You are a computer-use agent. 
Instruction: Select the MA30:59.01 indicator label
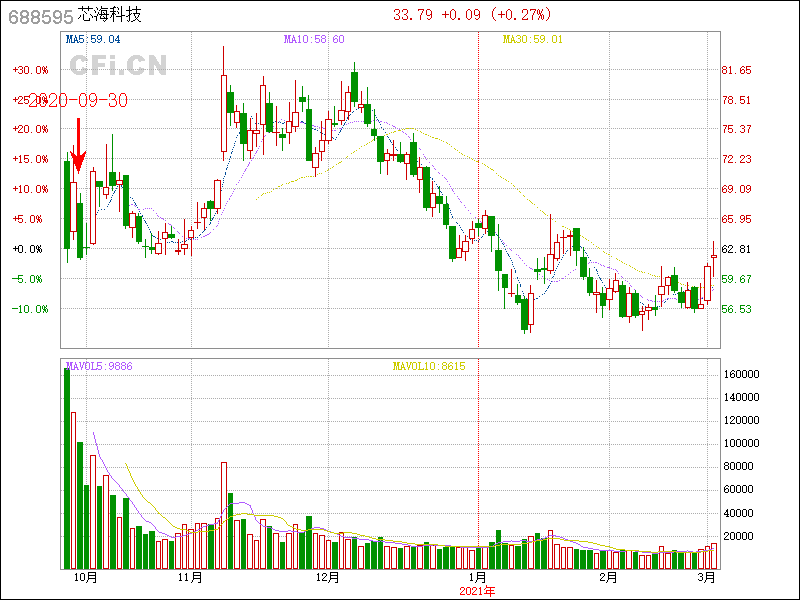click(532, 40)
